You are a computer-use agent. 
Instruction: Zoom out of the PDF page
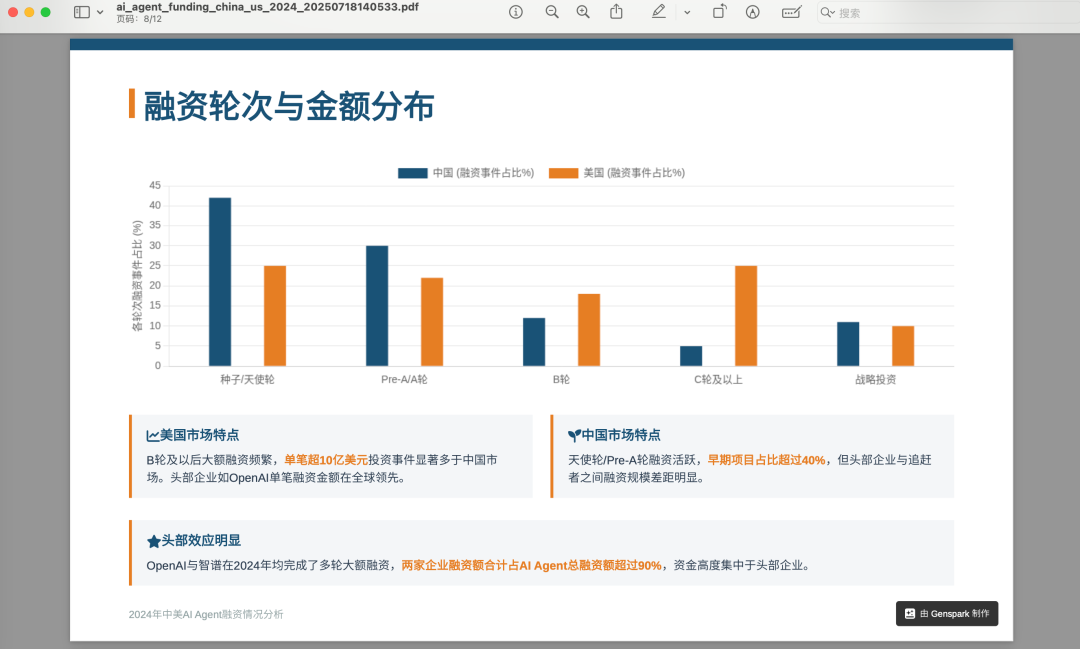tap(552, 12)
